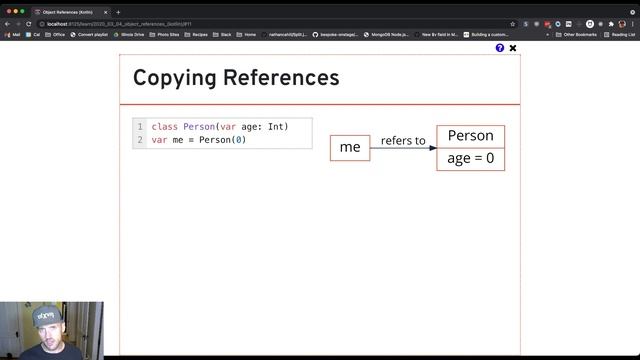Open the Illinois Drive bookmark
The width and height of the screenshot is (640, 360).
pyautogui.click(x=129, y=35)
